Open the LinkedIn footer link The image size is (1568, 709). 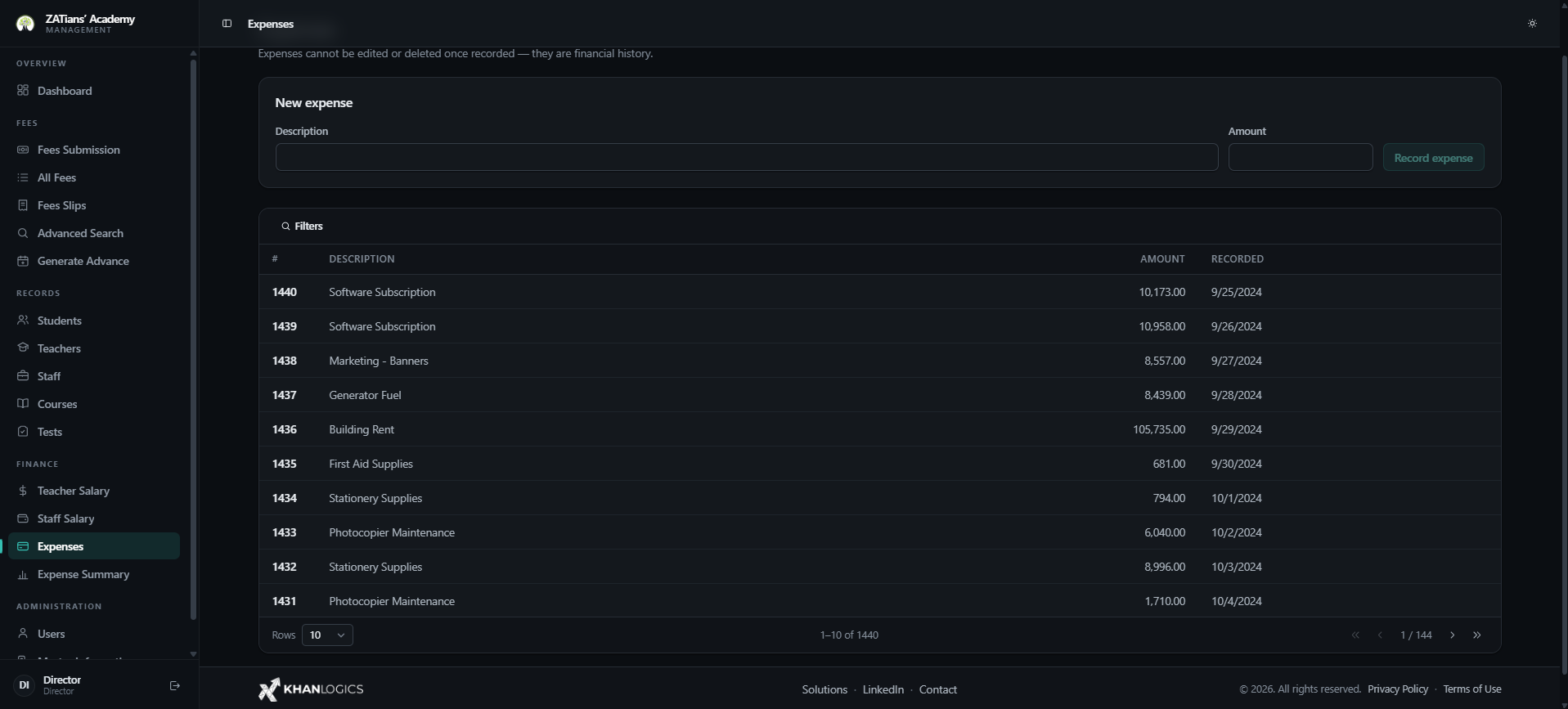883,689
